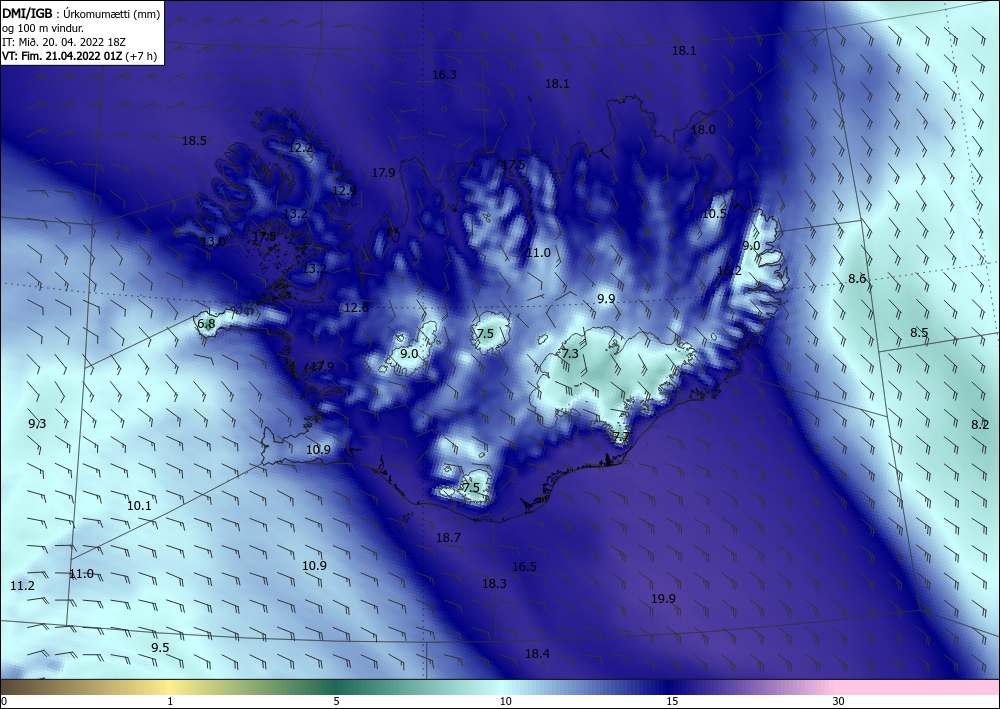Click the 16.5 value on the map
Screen dimensions: 1000x709
(524, 566)
